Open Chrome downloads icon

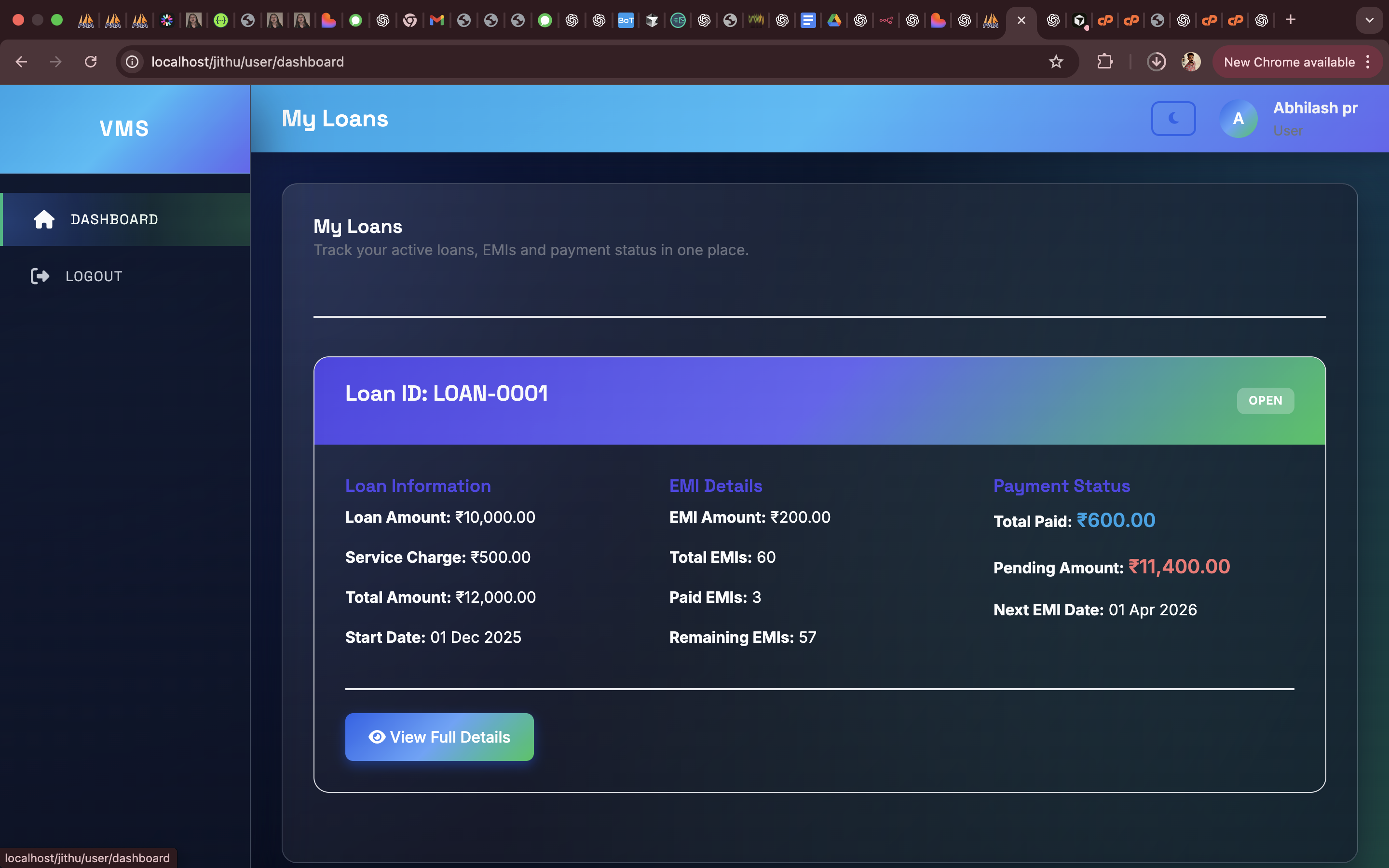[x=1156, y=62]
